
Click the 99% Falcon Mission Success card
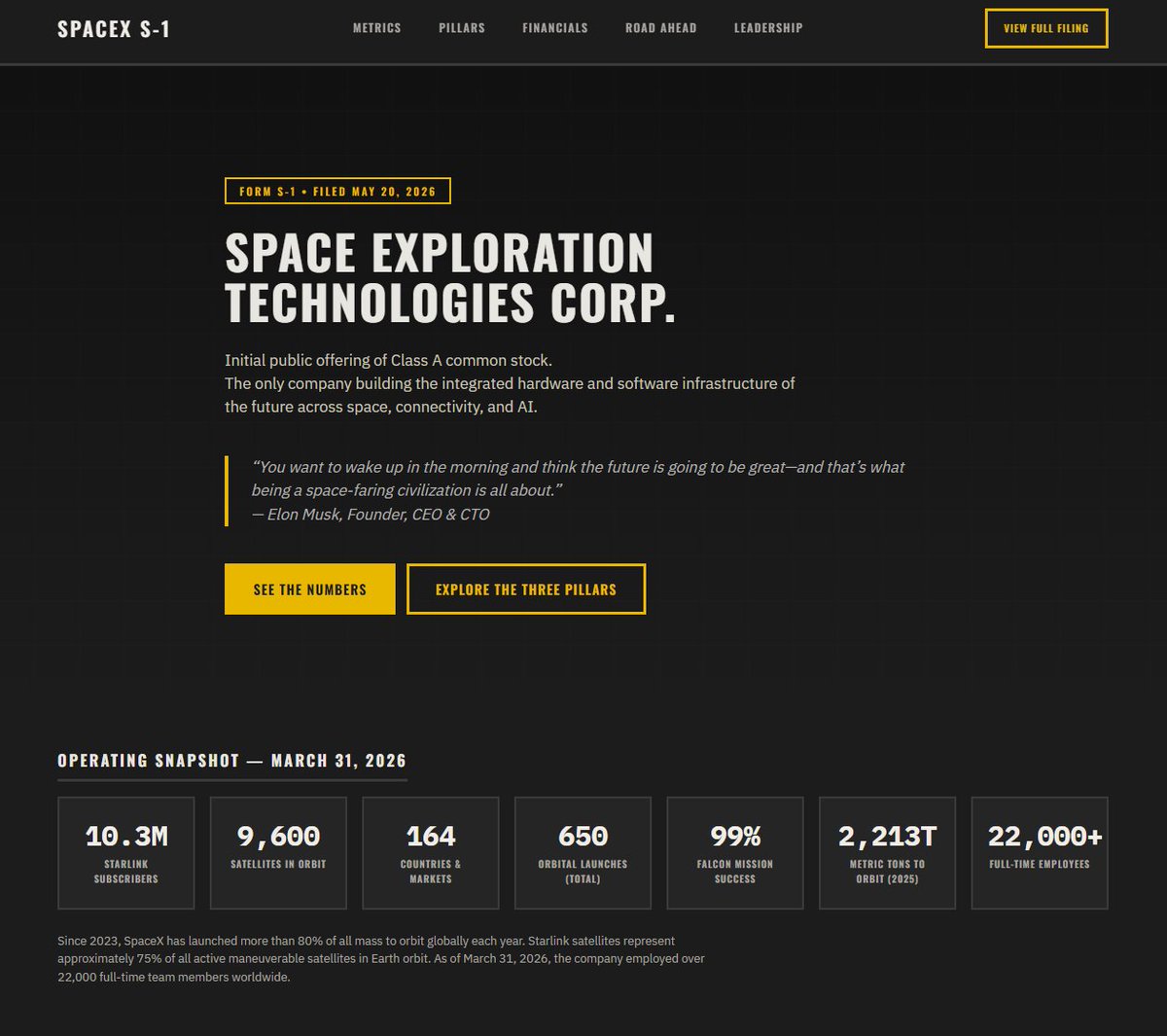(x=735, y=853)
